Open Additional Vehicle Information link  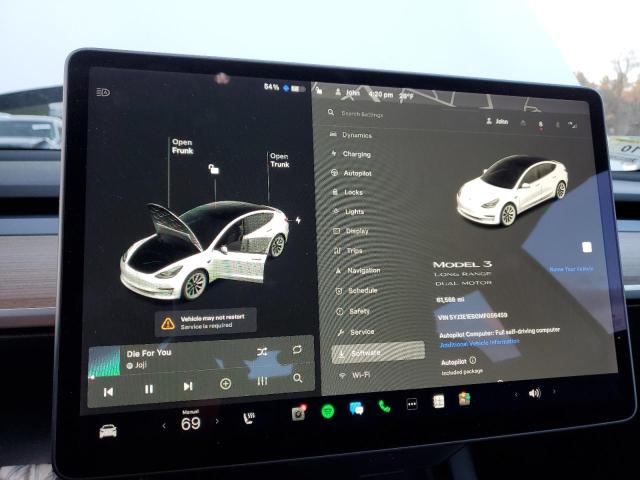(x=480, y=343)
